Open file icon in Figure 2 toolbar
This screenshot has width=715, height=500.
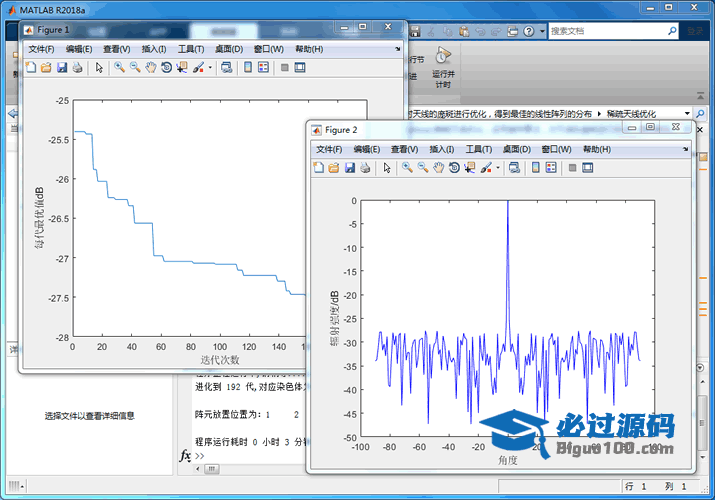pos(334,168)
